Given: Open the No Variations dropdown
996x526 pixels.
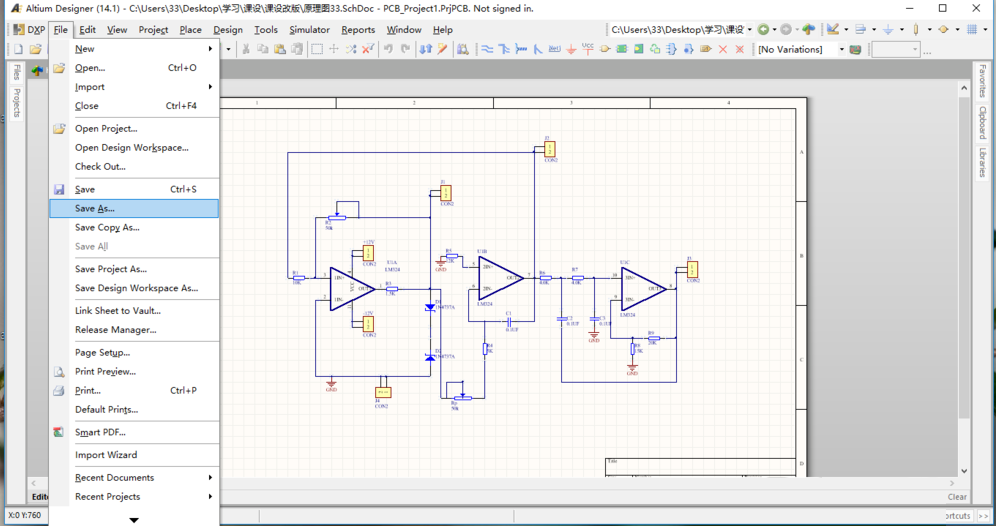Looking at the screenshot, I should tap(841, 49).
